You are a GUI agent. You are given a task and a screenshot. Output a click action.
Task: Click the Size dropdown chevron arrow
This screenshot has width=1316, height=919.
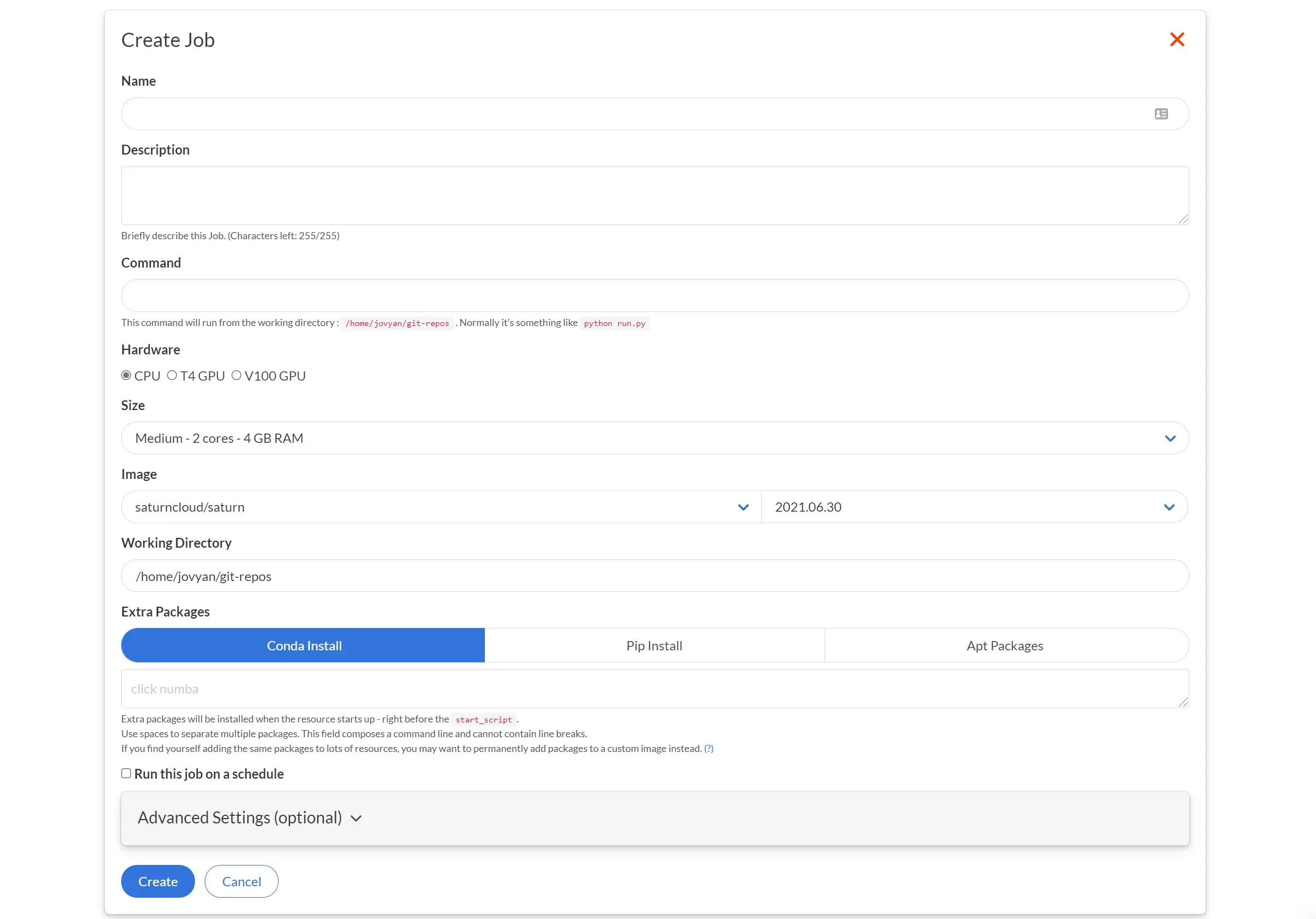click(1170, 438)
